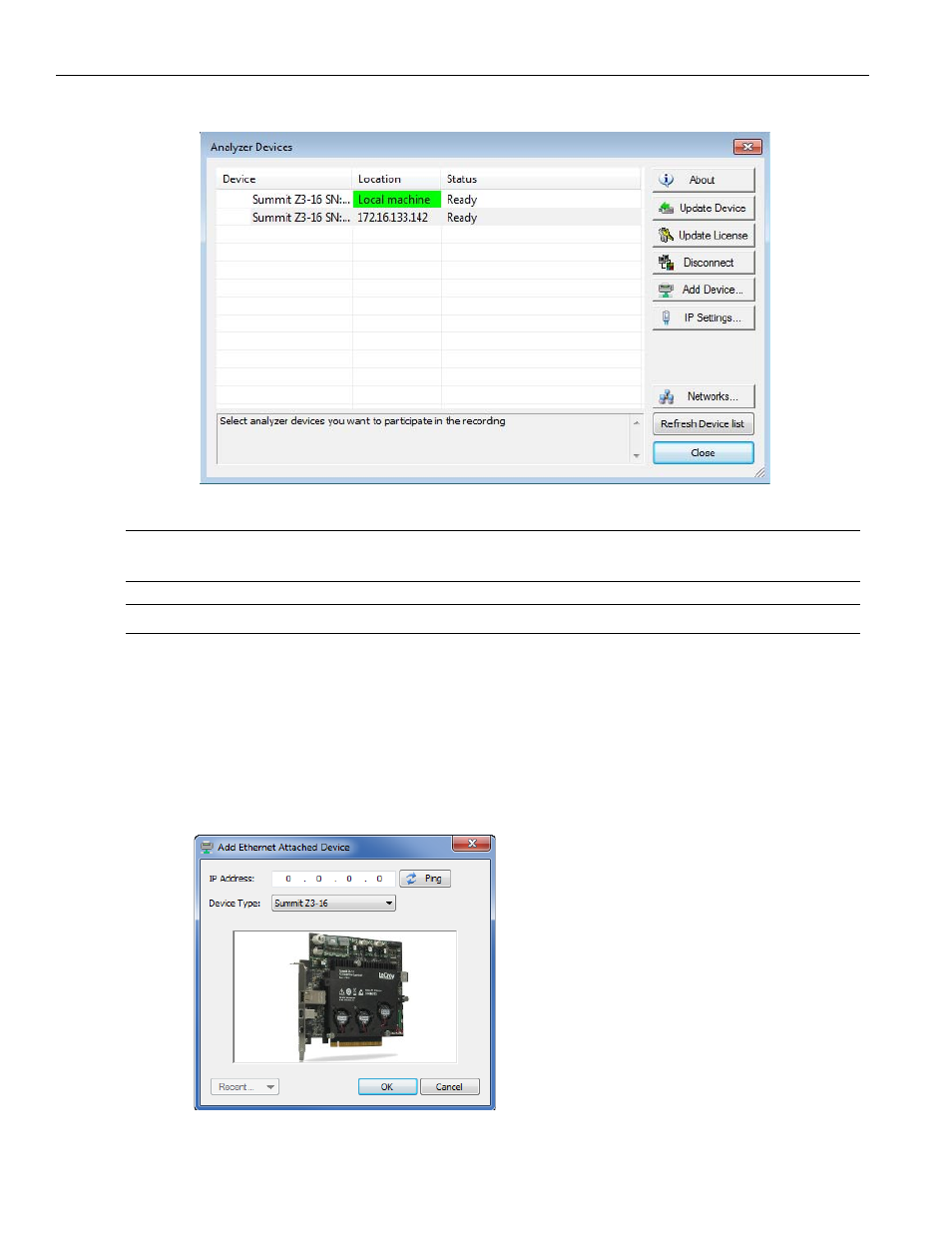Click the Ready status of the local machine device
Viewport: 952px width, 1233px height.
coord(462,200)
